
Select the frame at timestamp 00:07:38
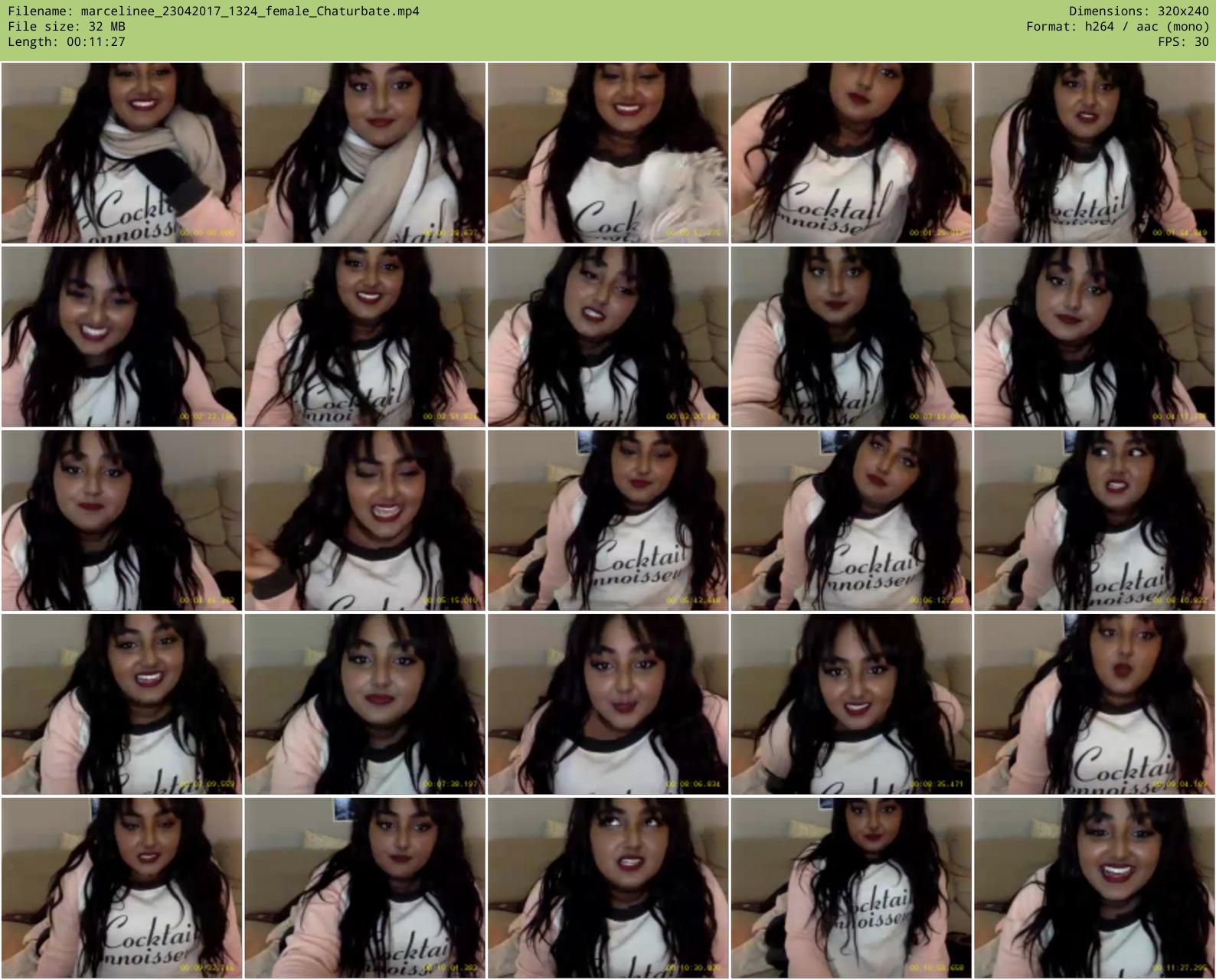point(365,704)
